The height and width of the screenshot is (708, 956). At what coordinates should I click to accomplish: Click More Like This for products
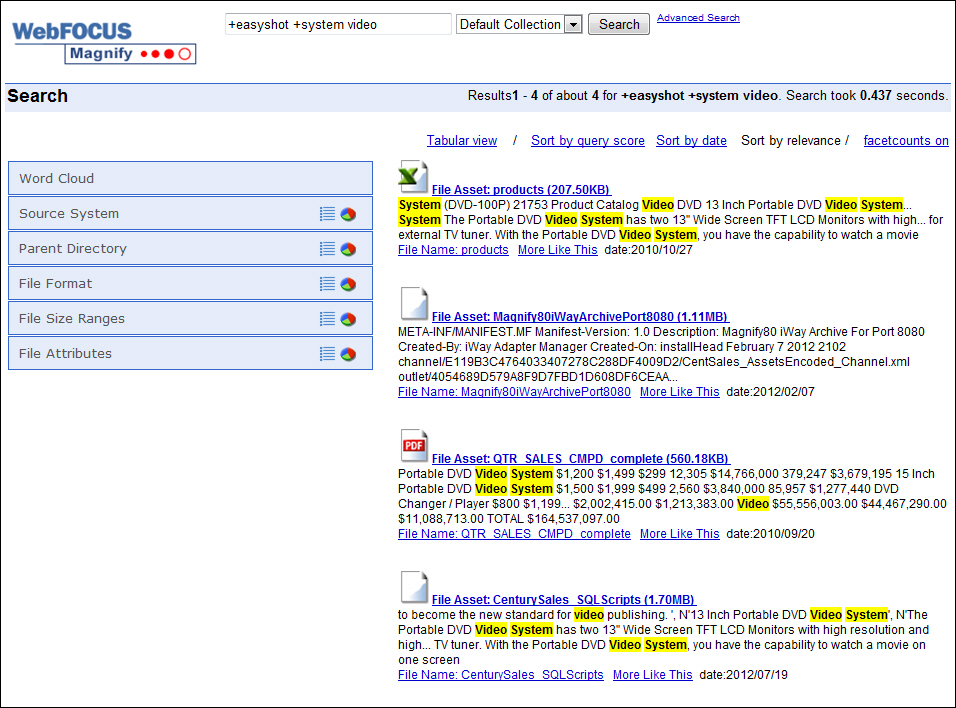(557, 250)
